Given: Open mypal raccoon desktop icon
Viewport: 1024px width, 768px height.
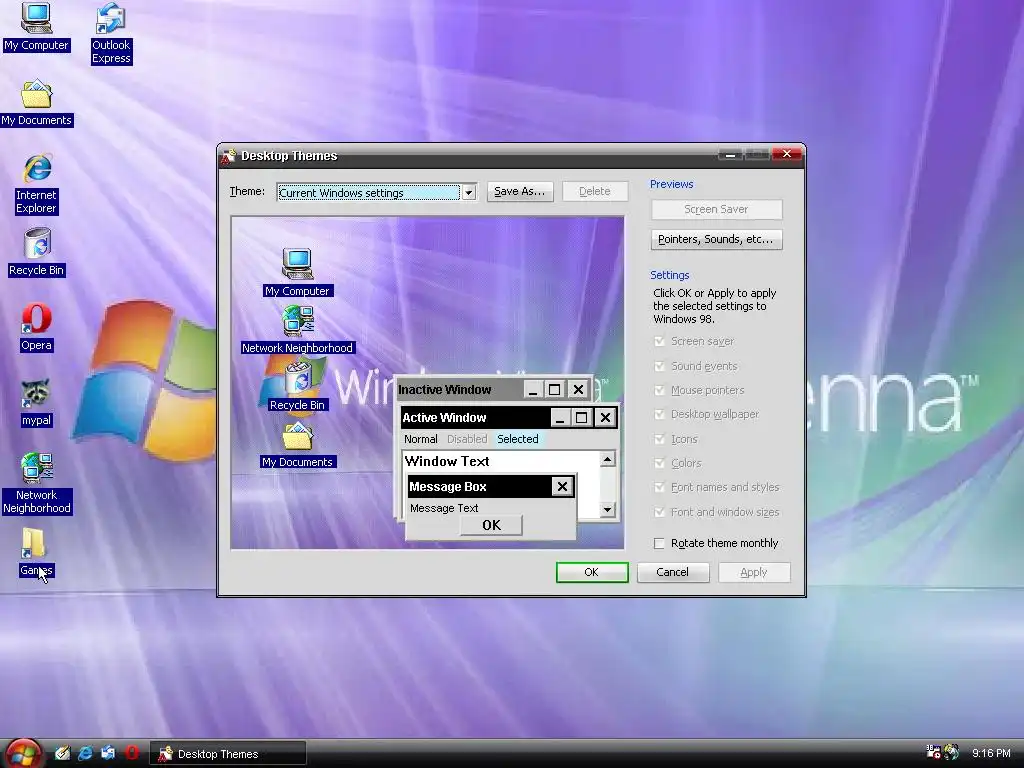Looking at the screenshot, I should 37,402.
